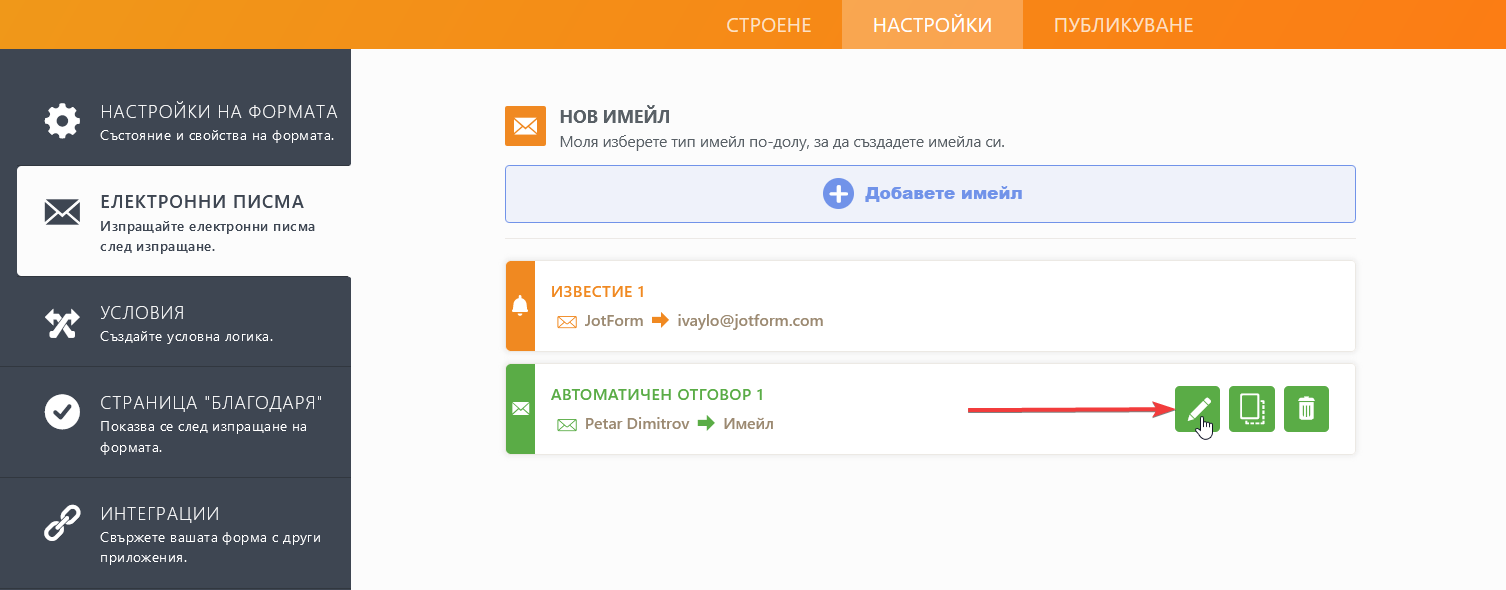This screenshot has height=590, width=1506.
Task: Switch to the Строене tab
Action: click(x=768, y=25)
